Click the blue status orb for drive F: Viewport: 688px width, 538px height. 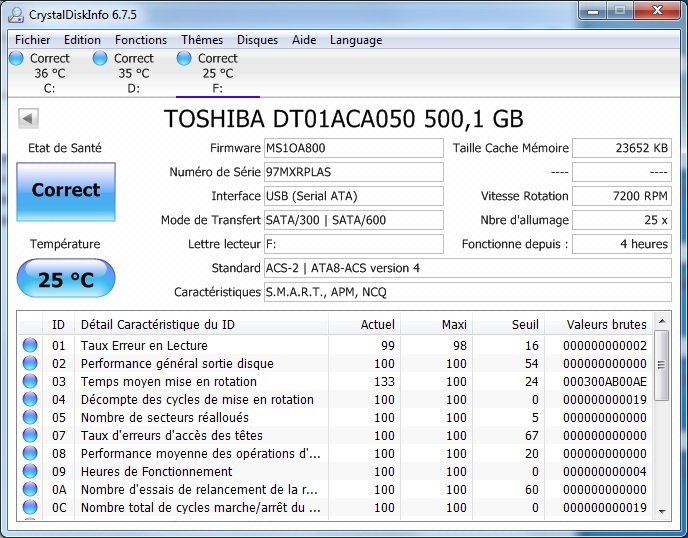pos(184,58)
